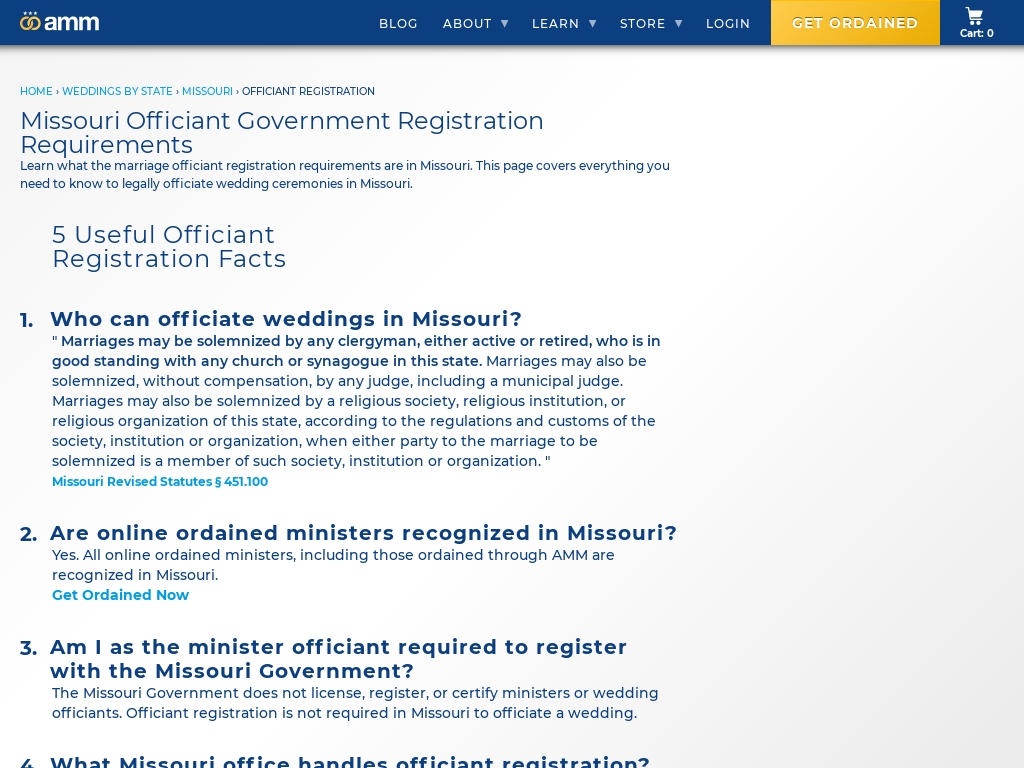Image resolution: width=1024 pixels, height=768 pixels.
Task: Click the 'Learn what the marriage officiant' intro text
Action: point(345,174)
